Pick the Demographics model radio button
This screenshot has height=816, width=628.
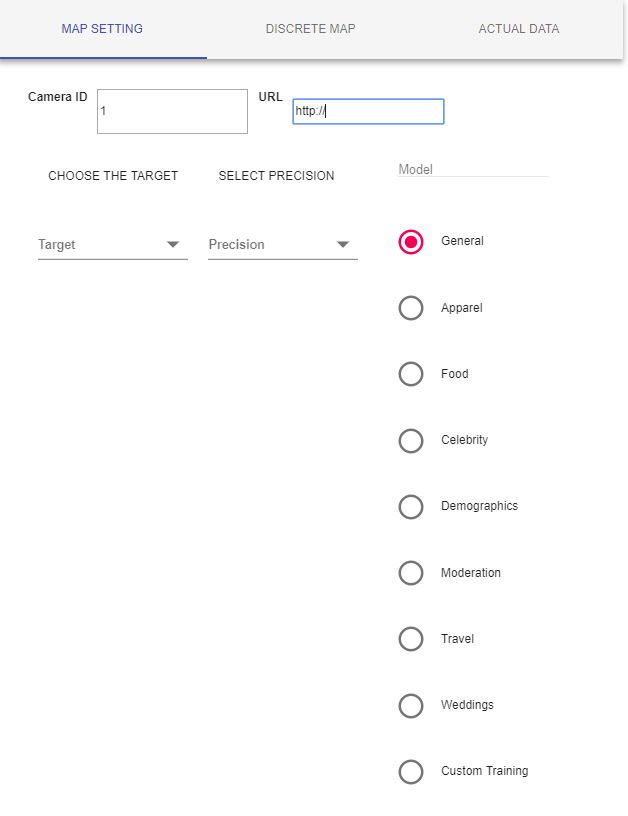point(411,507)
